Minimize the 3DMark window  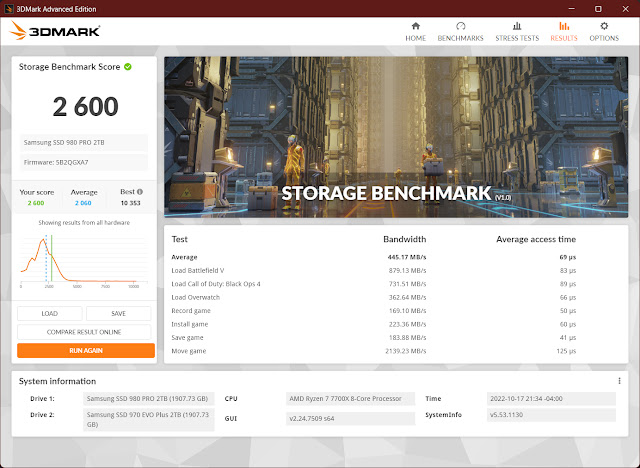click(571, 9)
